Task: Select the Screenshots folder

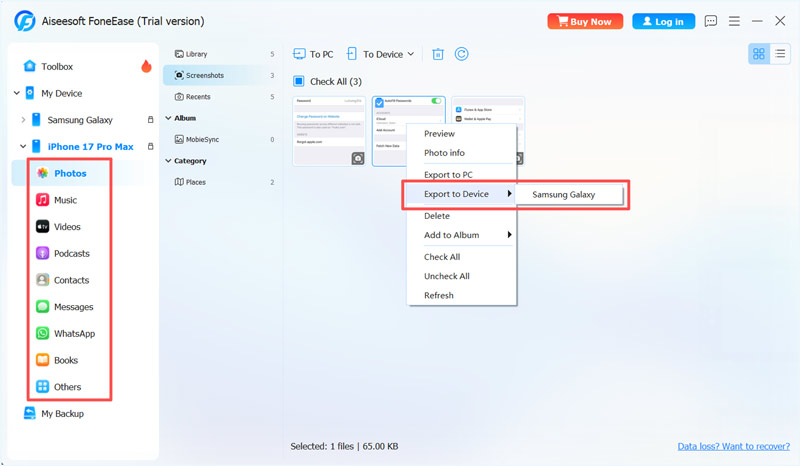Action: click(221, 75)
